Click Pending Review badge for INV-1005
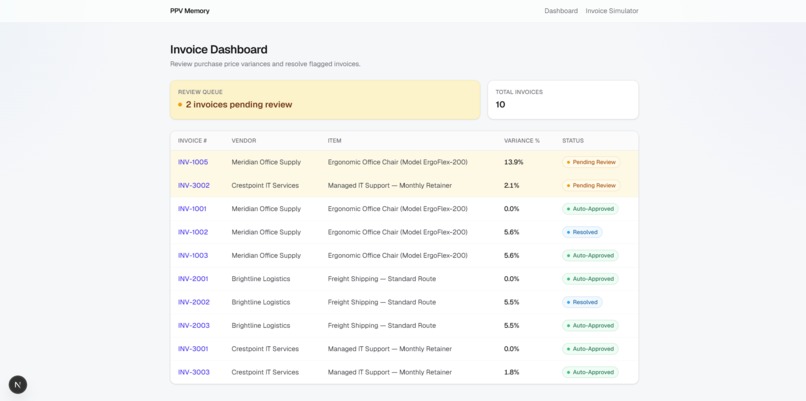The width and height of the screenshot is (806, 401). (591, 162)
